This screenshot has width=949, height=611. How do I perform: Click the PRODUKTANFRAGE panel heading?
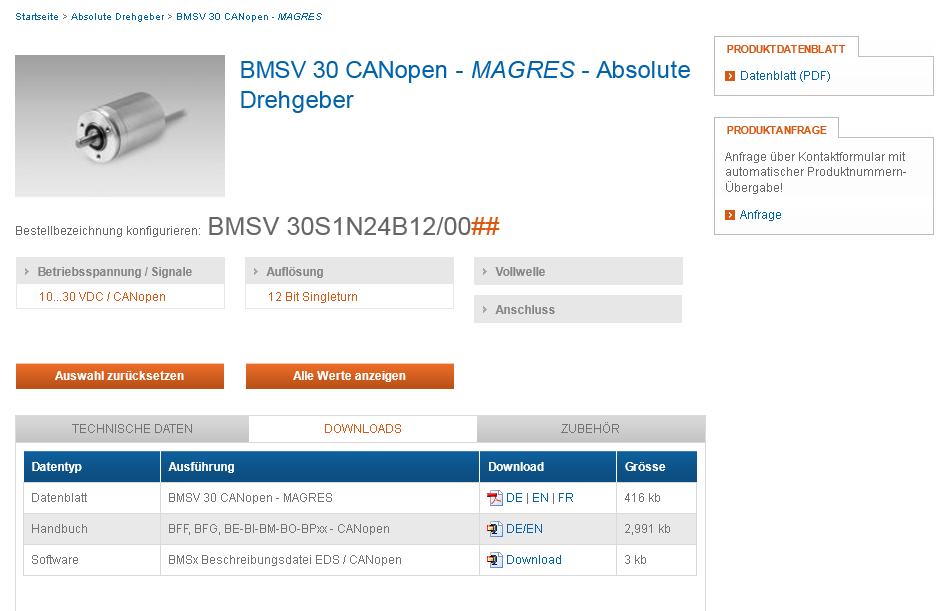pos(777,130)
